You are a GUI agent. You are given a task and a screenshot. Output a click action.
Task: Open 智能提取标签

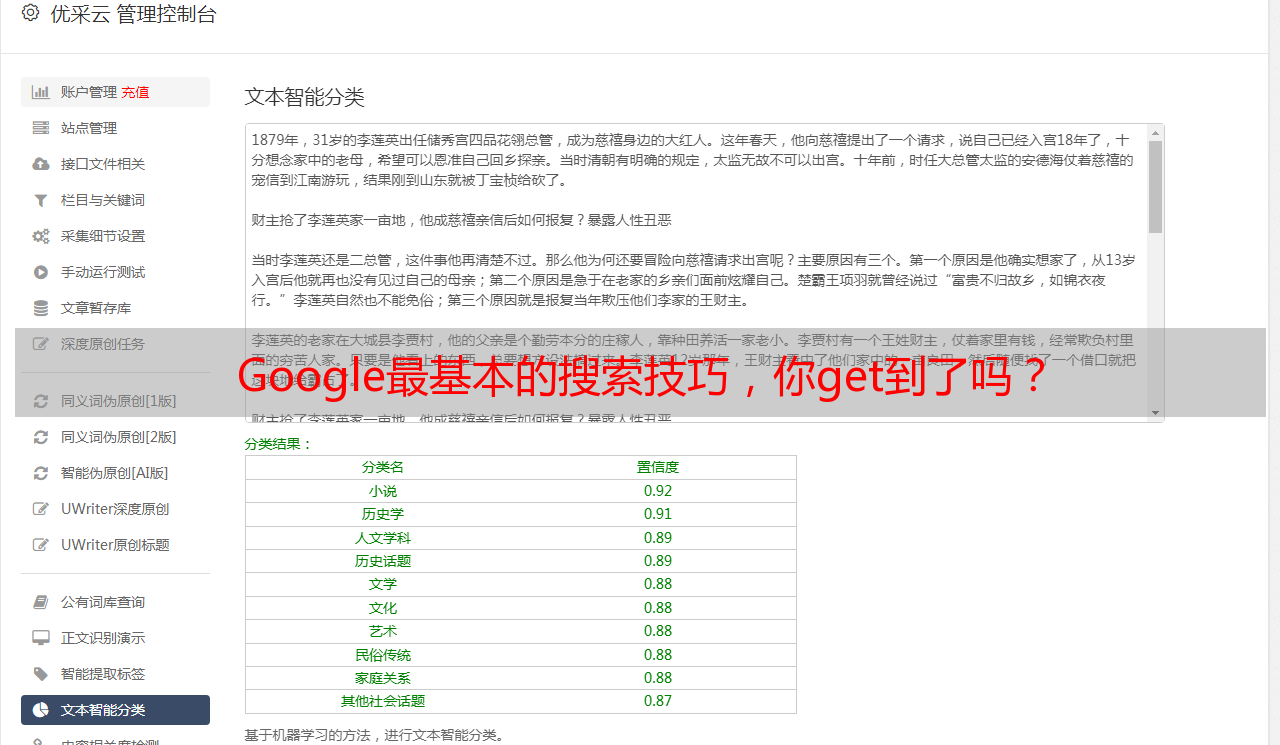[x=115, y=674]
